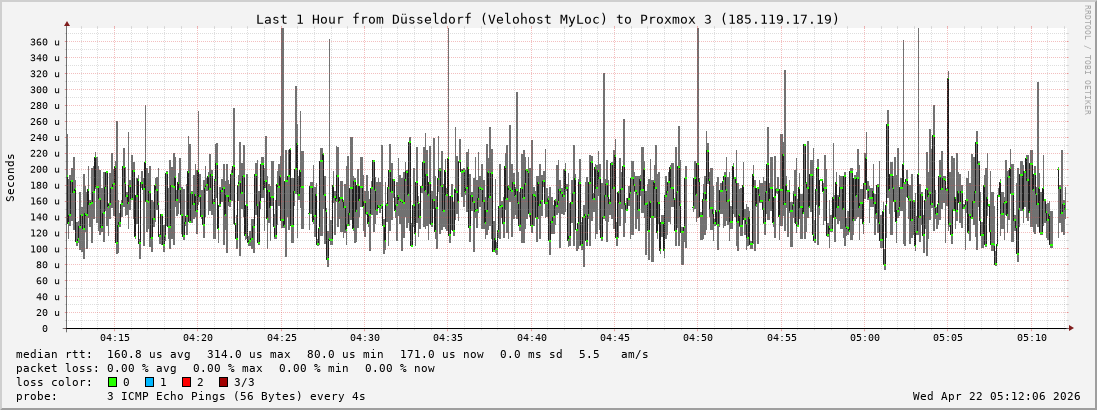Click the green loss color swatch for 0

point(112,382)
